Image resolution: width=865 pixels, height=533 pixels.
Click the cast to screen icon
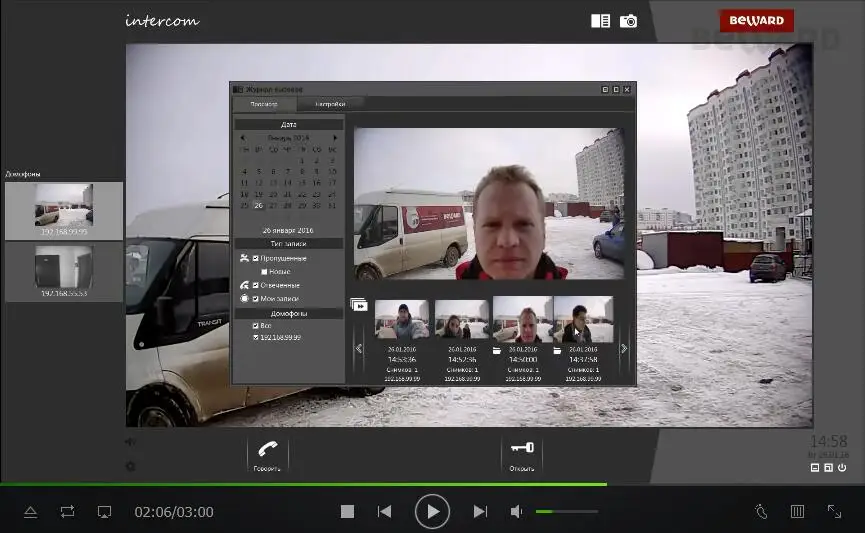[x=104, y=512]
